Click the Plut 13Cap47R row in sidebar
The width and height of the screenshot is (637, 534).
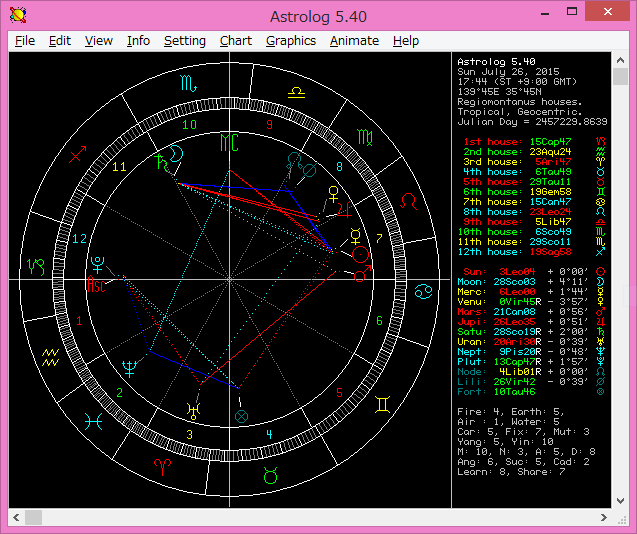click(x=531, y=362)
